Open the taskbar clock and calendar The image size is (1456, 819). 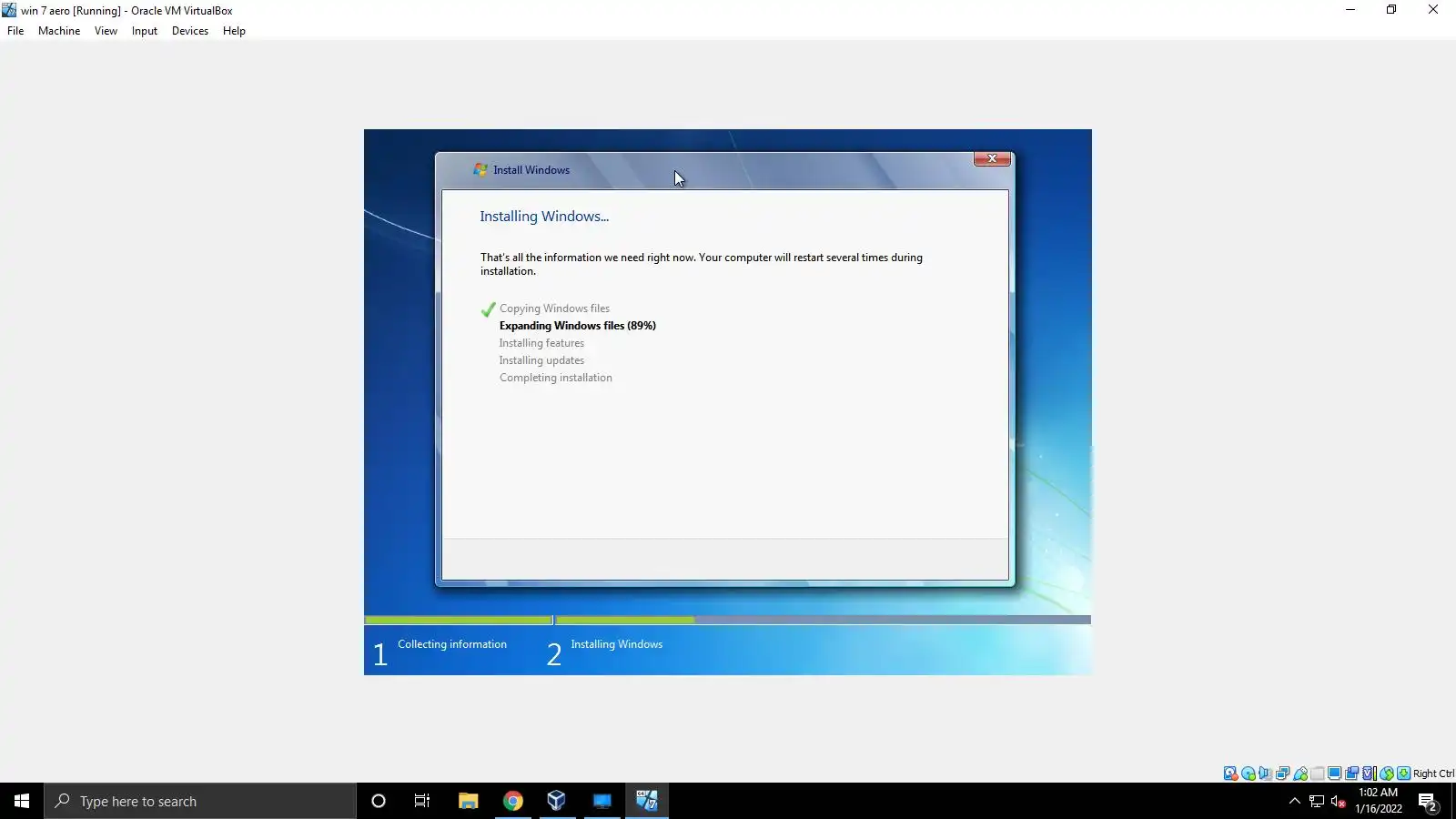1379,801
